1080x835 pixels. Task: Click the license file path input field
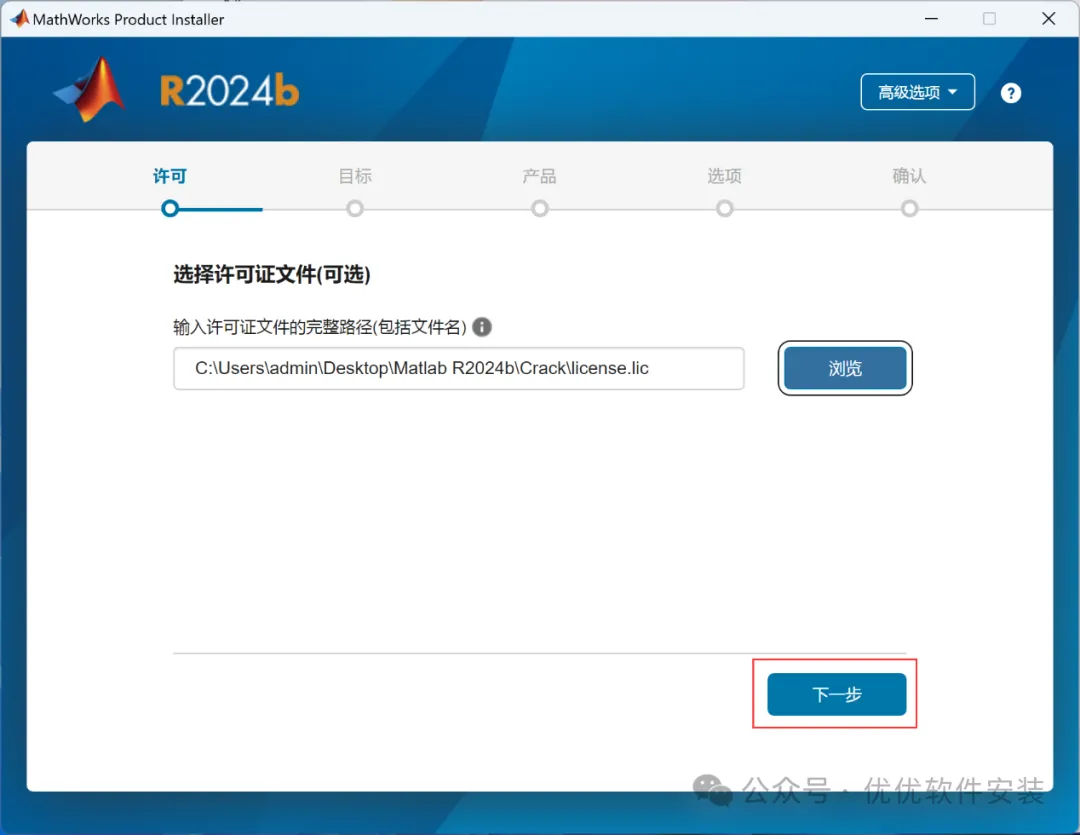click(459, 369)
